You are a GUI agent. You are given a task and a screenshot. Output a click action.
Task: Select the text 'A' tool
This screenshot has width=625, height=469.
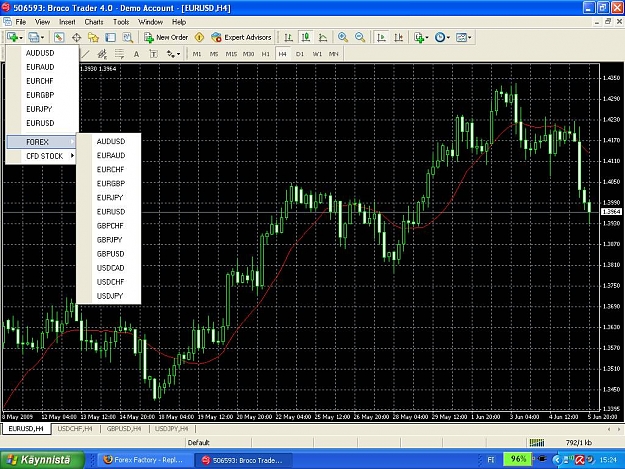pos(136,54)
